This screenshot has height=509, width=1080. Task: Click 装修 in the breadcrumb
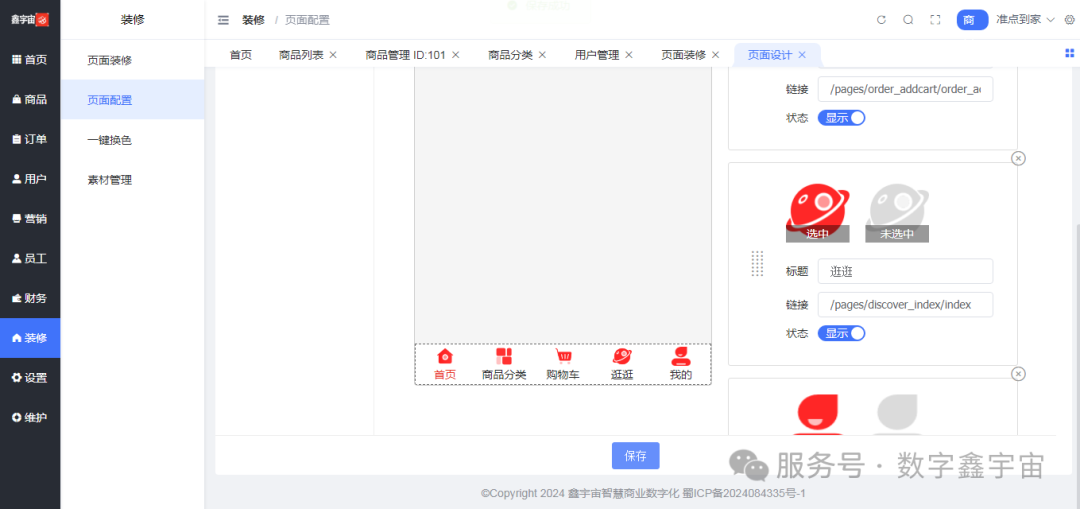pos(253,20)
